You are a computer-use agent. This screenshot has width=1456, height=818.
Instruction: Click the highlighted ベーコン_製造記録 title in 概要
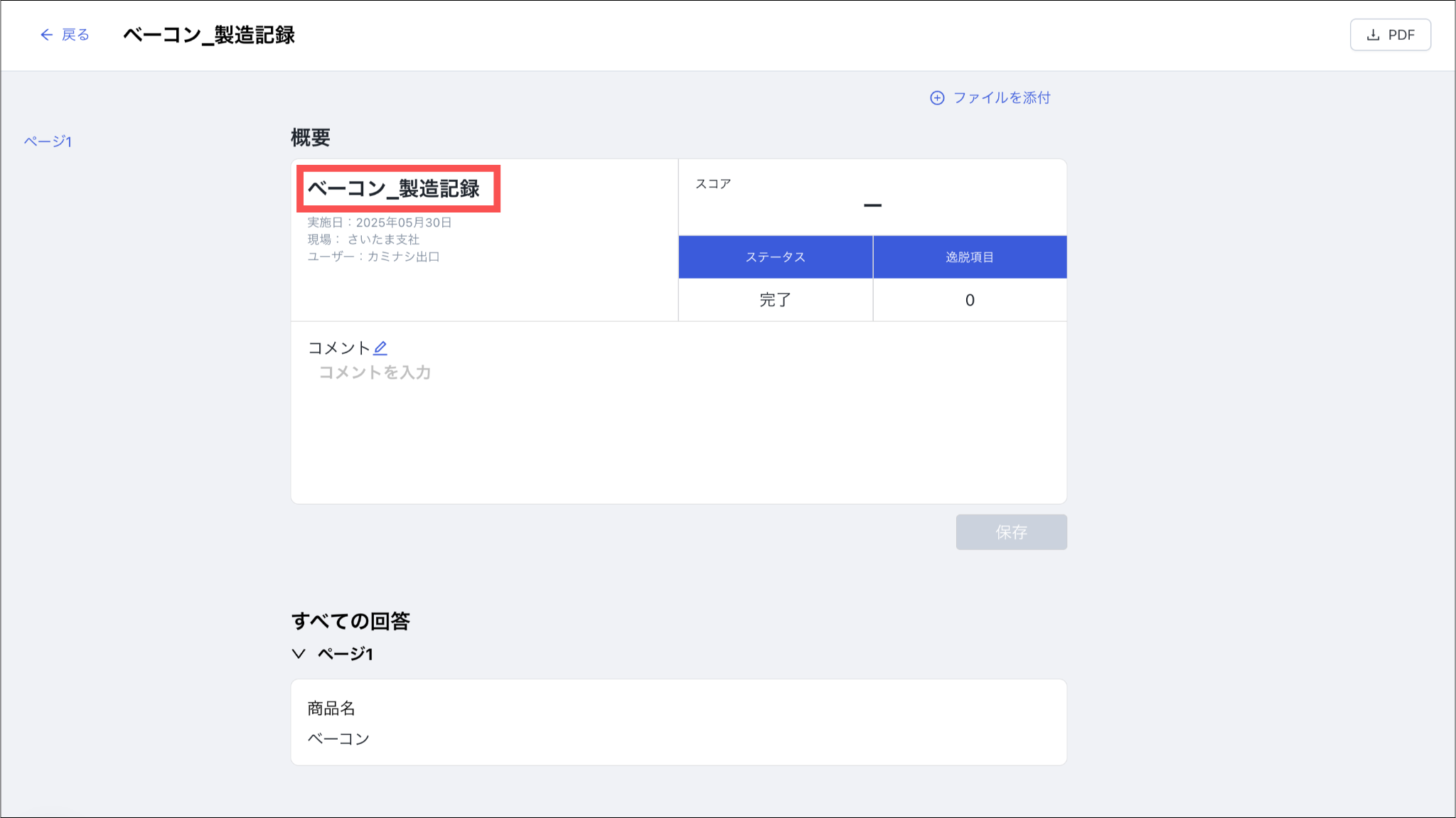coord(394,188)
